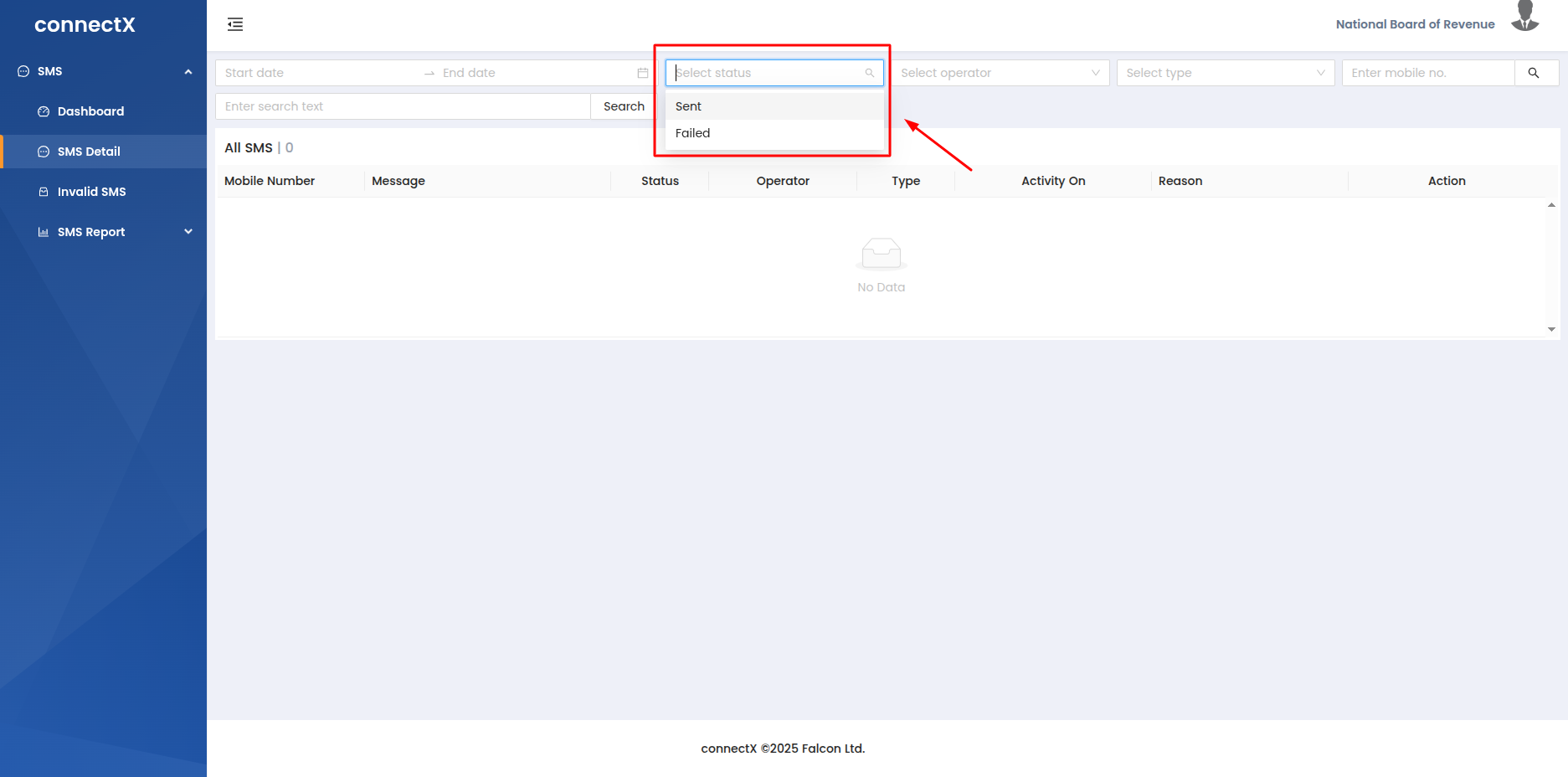Click the No Data inbox icon
Viewport: 1568px width, 777px height.
tap(881, 254)
